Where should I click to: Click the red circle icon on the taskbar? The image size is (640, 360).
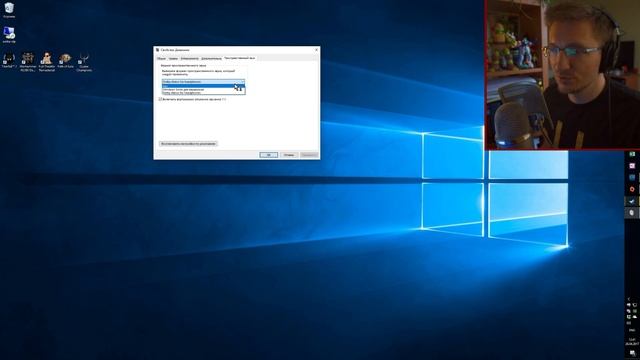click(632, 189)
